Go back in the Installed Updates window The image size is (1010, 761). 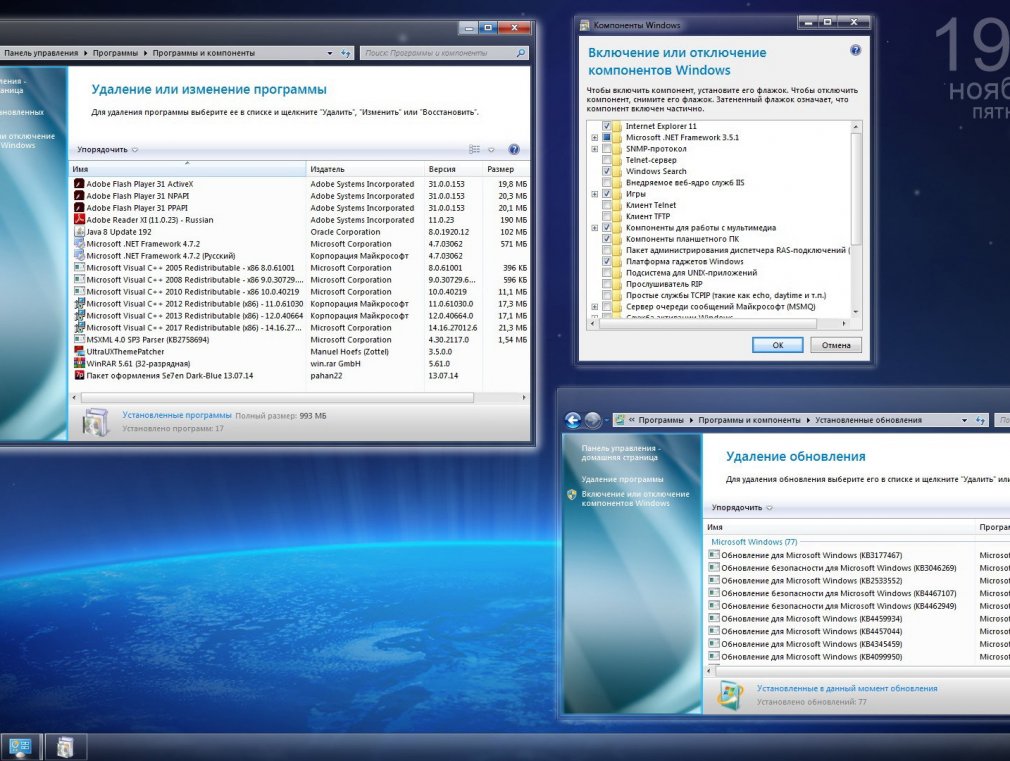click(x=573, y=420)
